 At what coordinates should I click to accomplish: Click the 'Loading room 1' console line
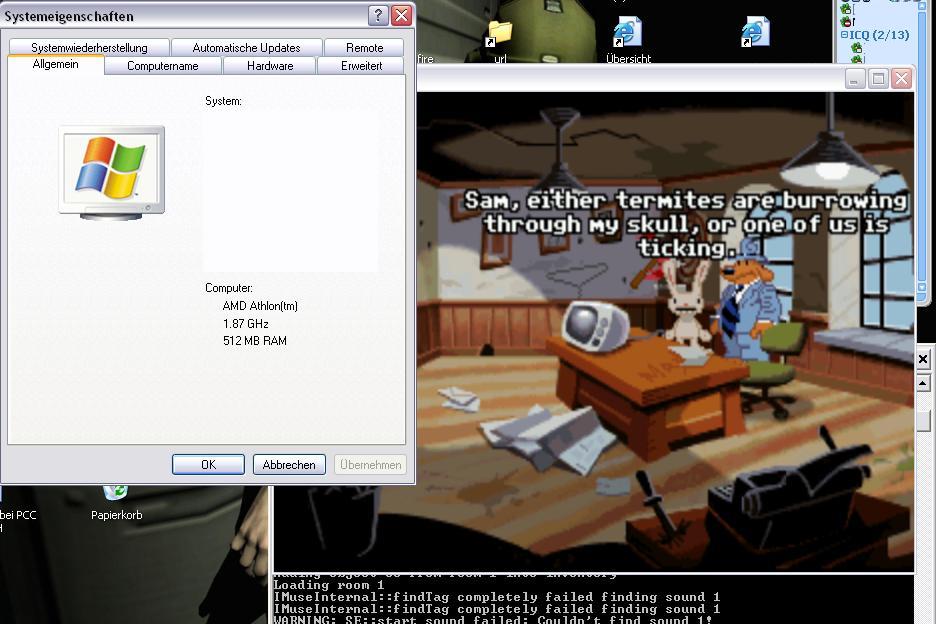point(328,585)
